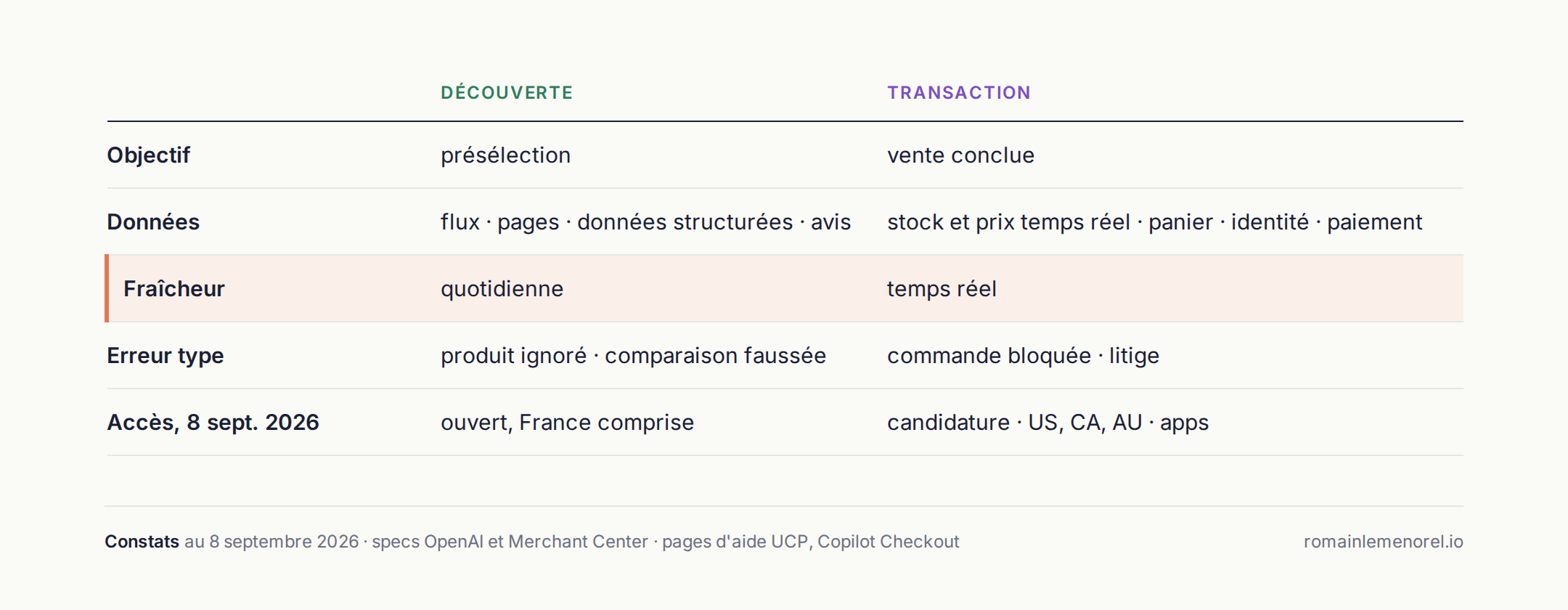
Task: Click the quotidienne cell
Action: click(502, 289)
